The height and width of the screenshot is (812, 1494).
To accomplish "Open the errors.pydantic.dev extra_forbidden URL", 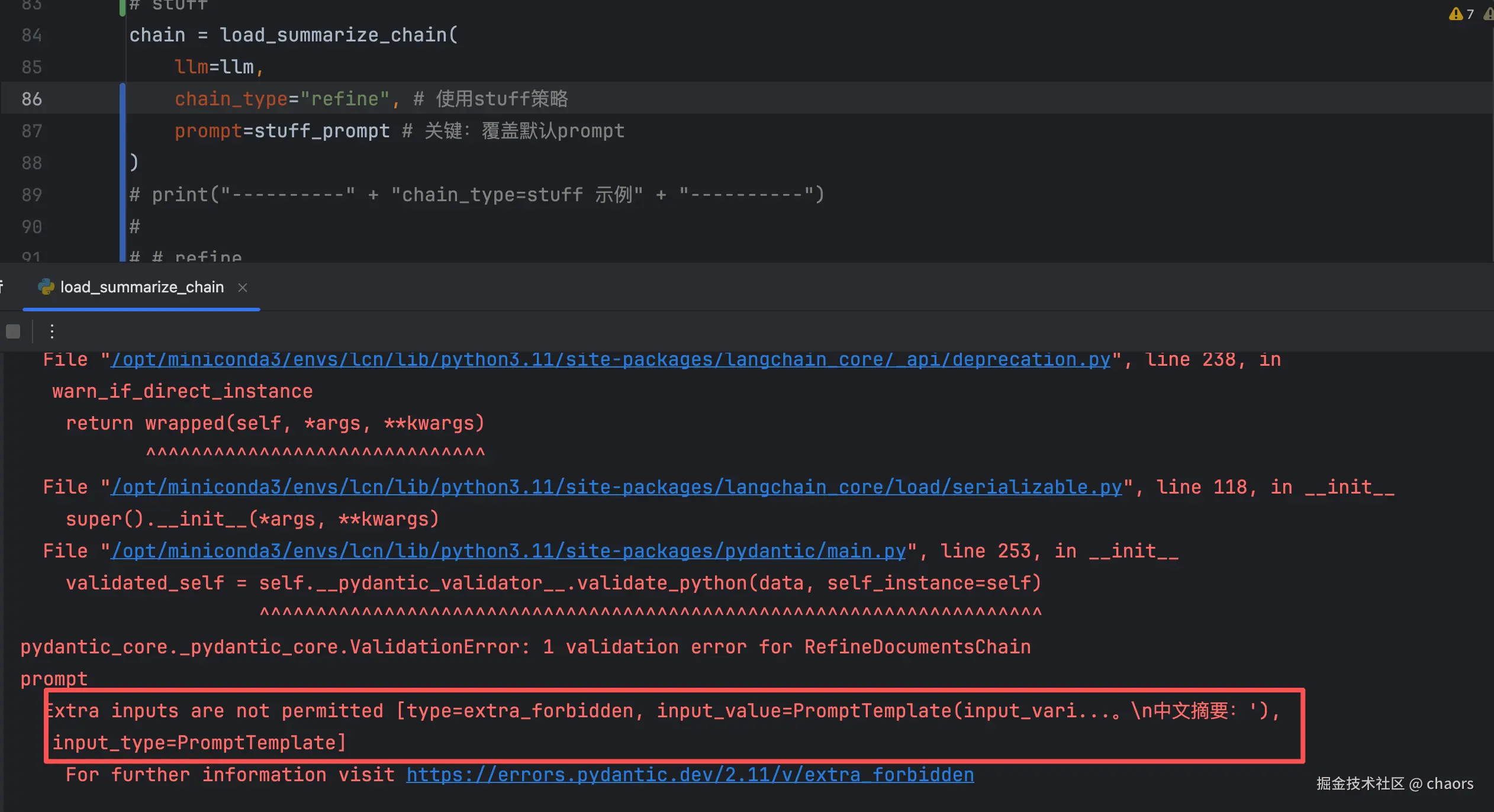I will pyautogui.click(x=690, y=775).
